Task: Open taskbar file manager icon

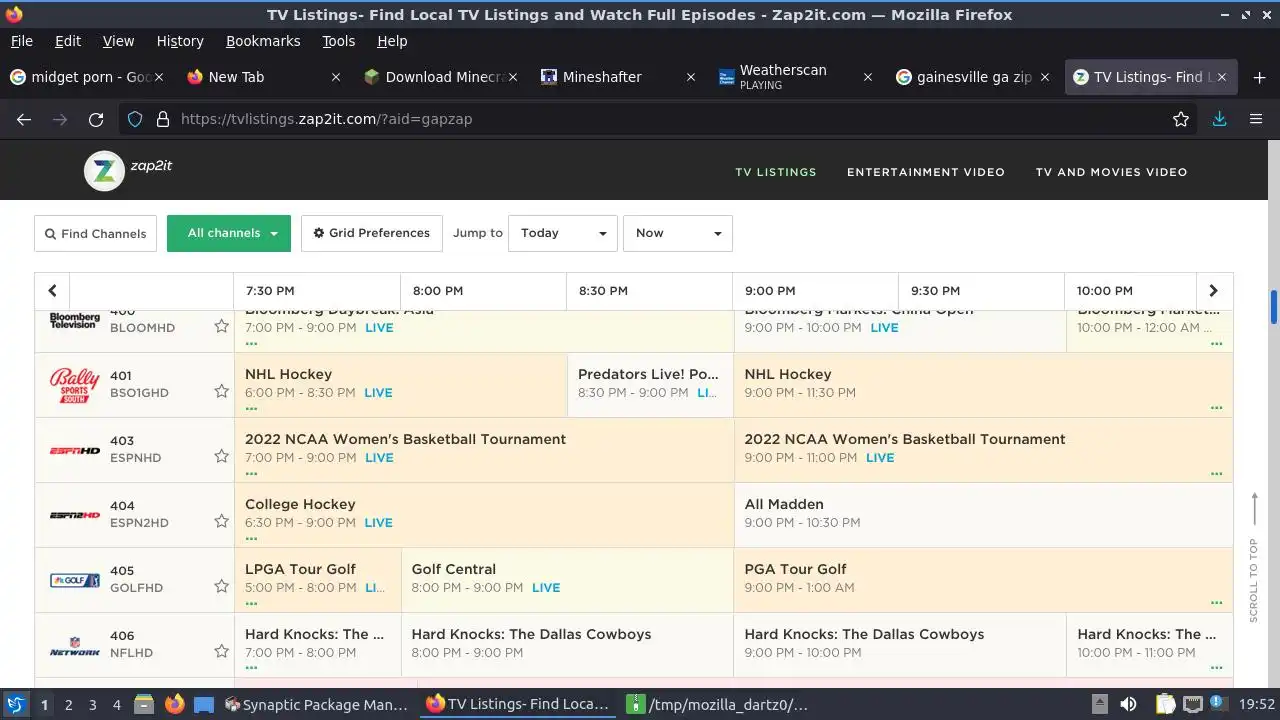Action: click(x=143, y=704)
